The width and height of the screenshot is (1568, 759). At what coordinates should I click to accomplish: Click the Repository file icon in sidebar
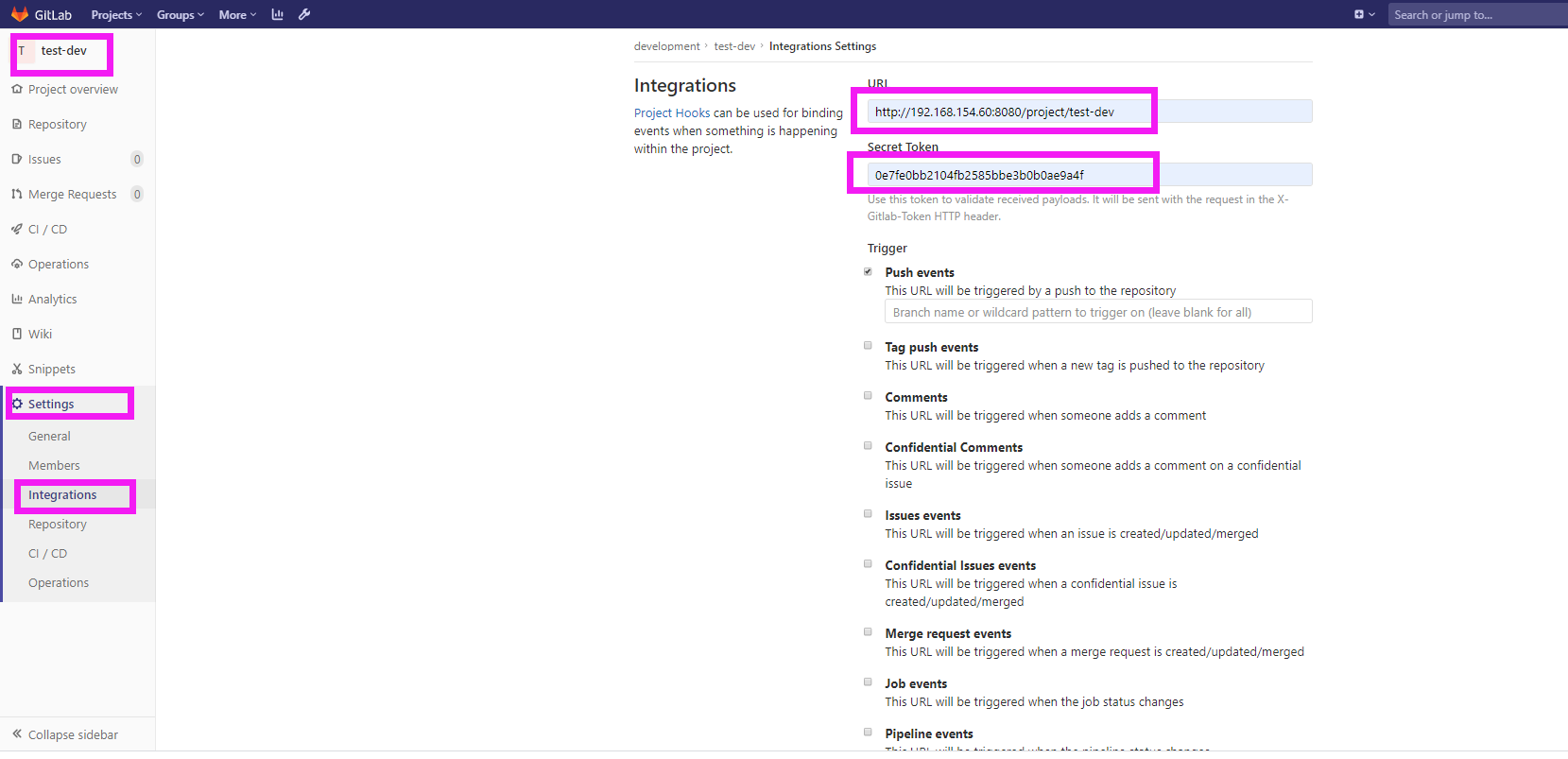17,124
